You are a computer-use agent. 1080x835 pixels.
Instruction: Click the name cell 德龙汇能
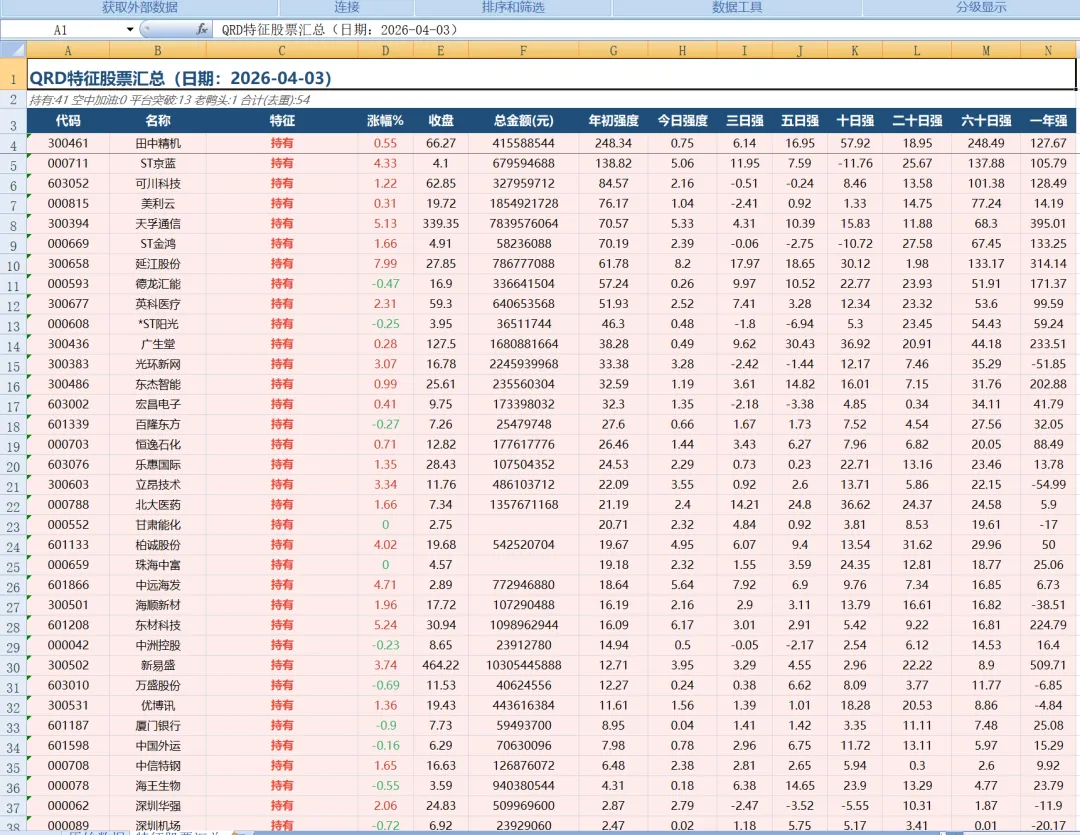click(x=158, y=283)
